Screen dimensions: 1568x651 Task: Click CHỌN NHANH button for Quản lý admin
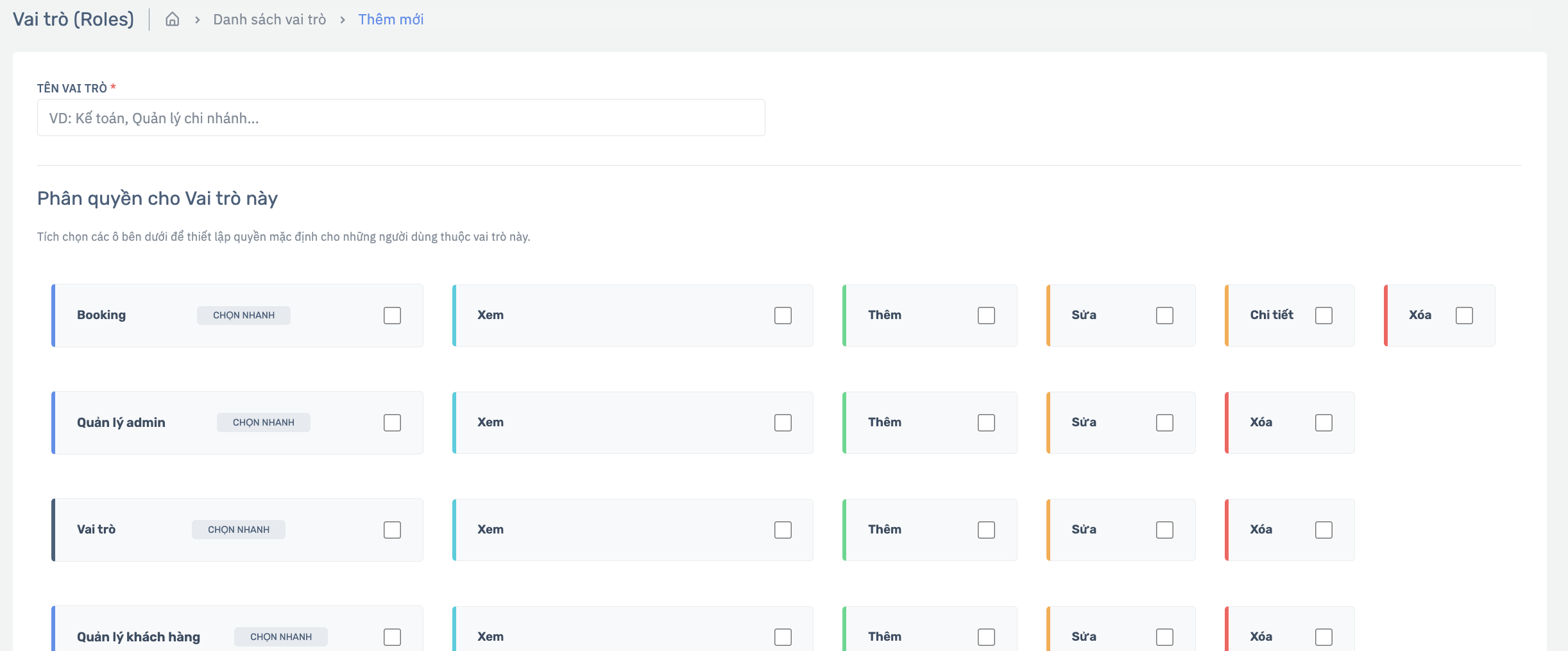click(x=264, y=422)
